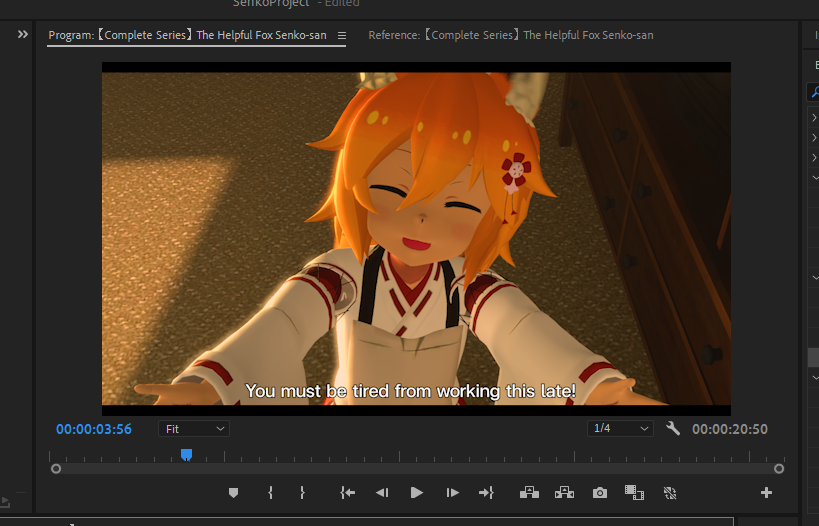Click the zoom scroll bar under the time ruler

(x=417, y=469)
